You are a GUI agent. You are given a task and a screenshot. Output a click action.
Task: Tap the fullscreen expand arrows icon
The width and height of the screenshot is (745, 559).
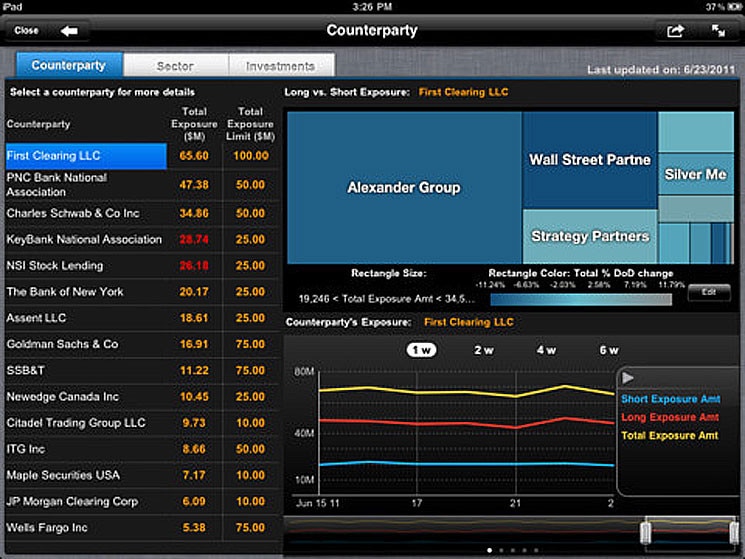[718, 31]
